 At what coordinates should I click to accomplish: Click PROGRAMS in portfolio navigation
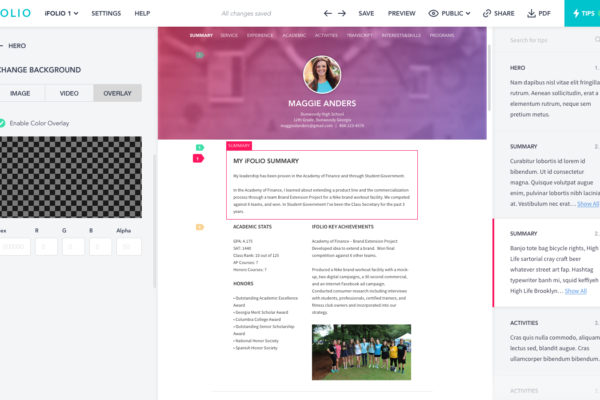(x=442, y=35)
